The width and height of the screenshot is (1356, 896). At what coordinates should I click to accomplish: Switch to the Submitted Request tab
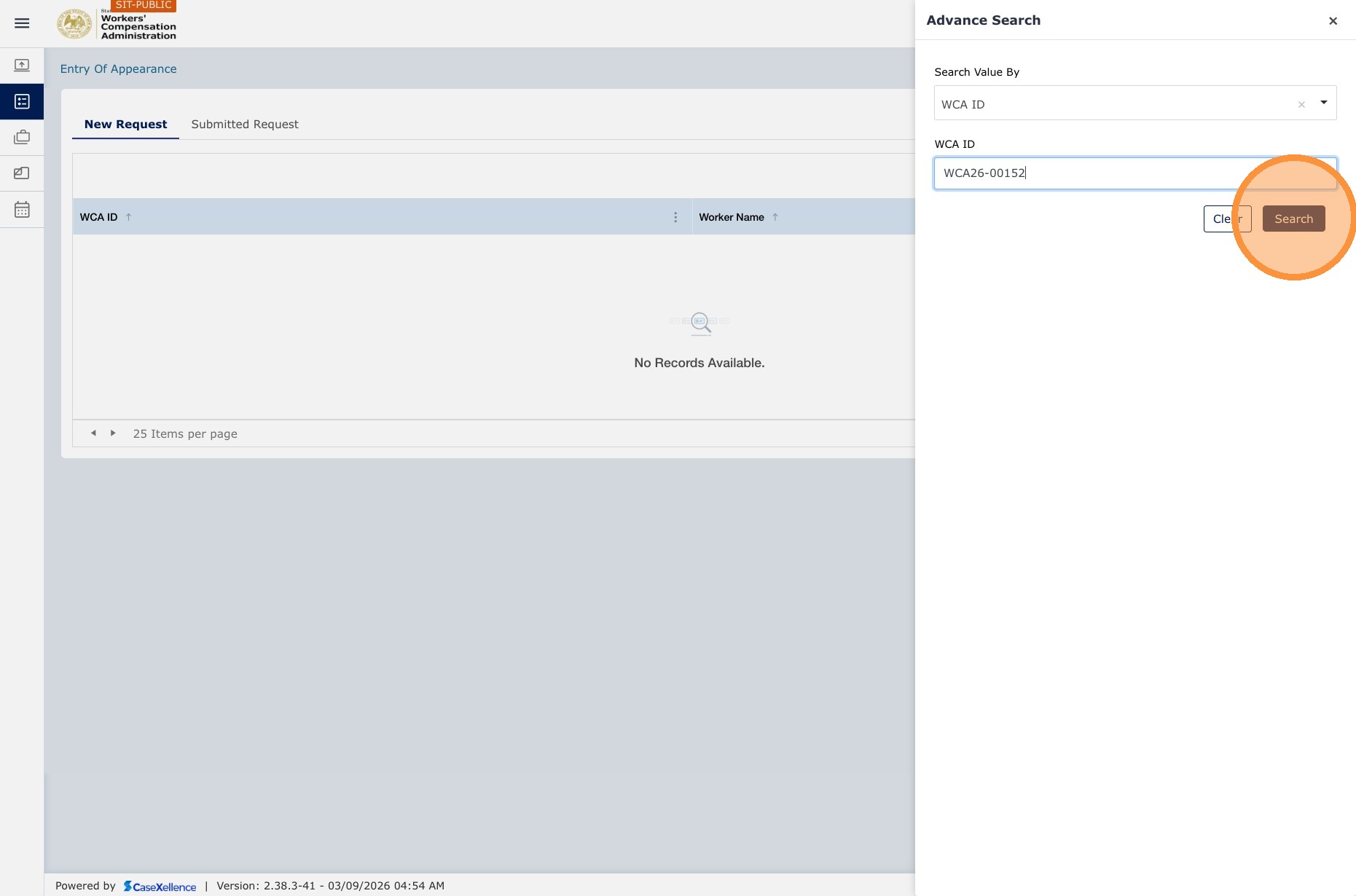point(245,124)
